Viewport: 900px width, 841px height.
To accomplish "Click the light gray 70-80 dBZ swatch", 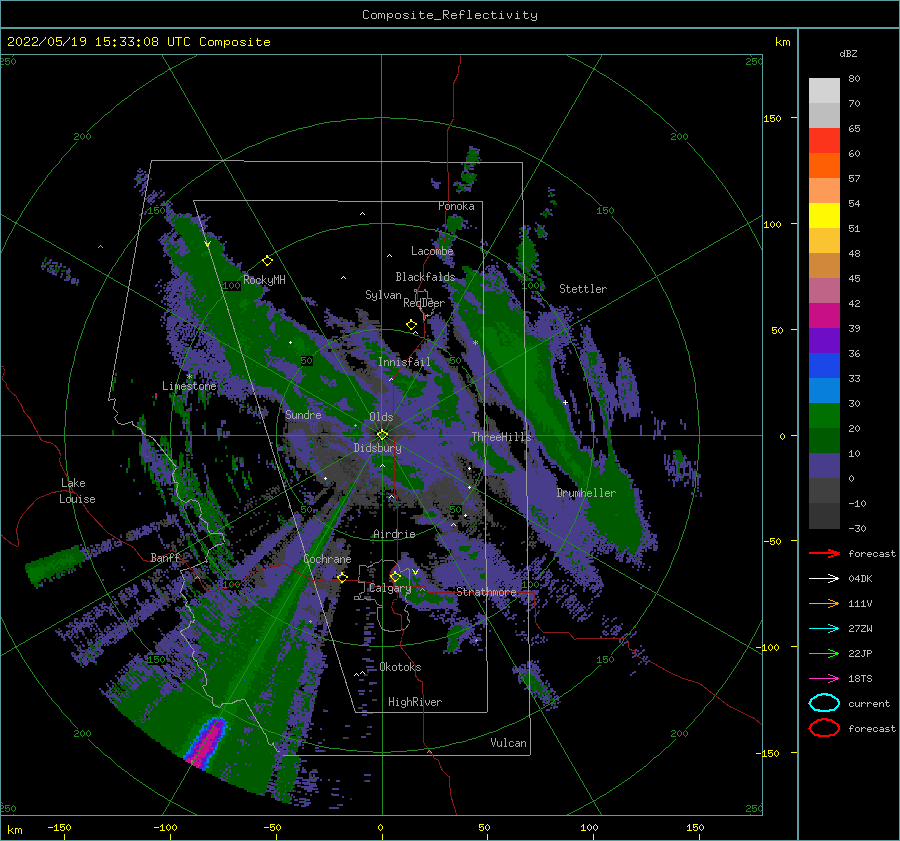I will click(x=824, y=91).
